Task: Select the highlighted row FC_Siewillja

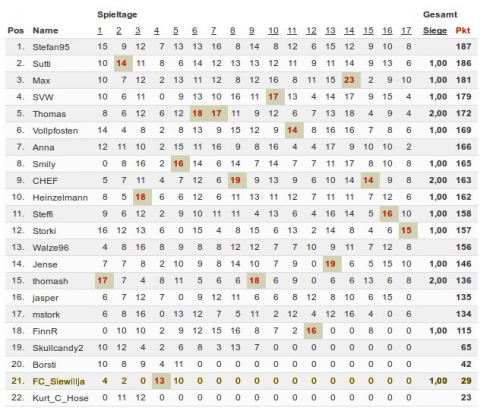Action: (241, 381)
